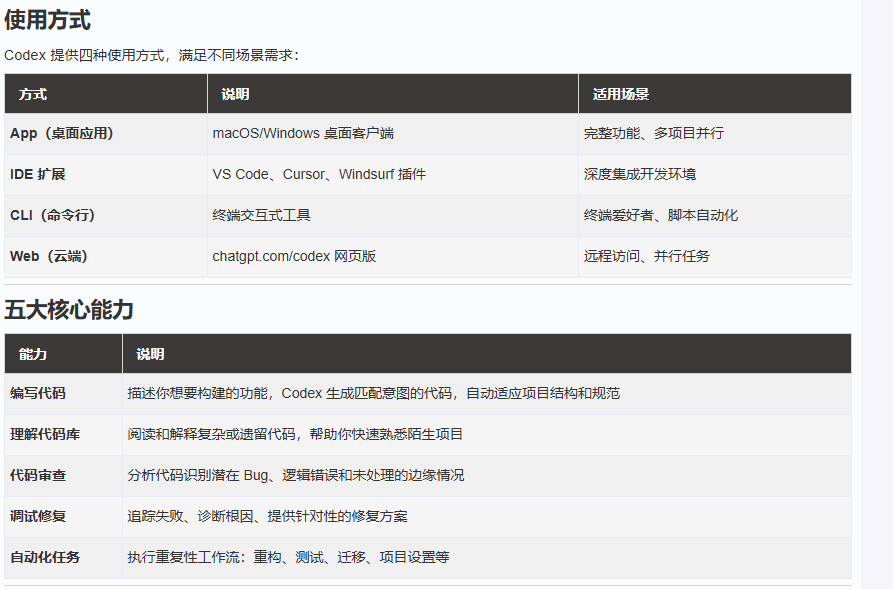Click the 远程访问、并行任务 scenario cell

pos(647,256)
